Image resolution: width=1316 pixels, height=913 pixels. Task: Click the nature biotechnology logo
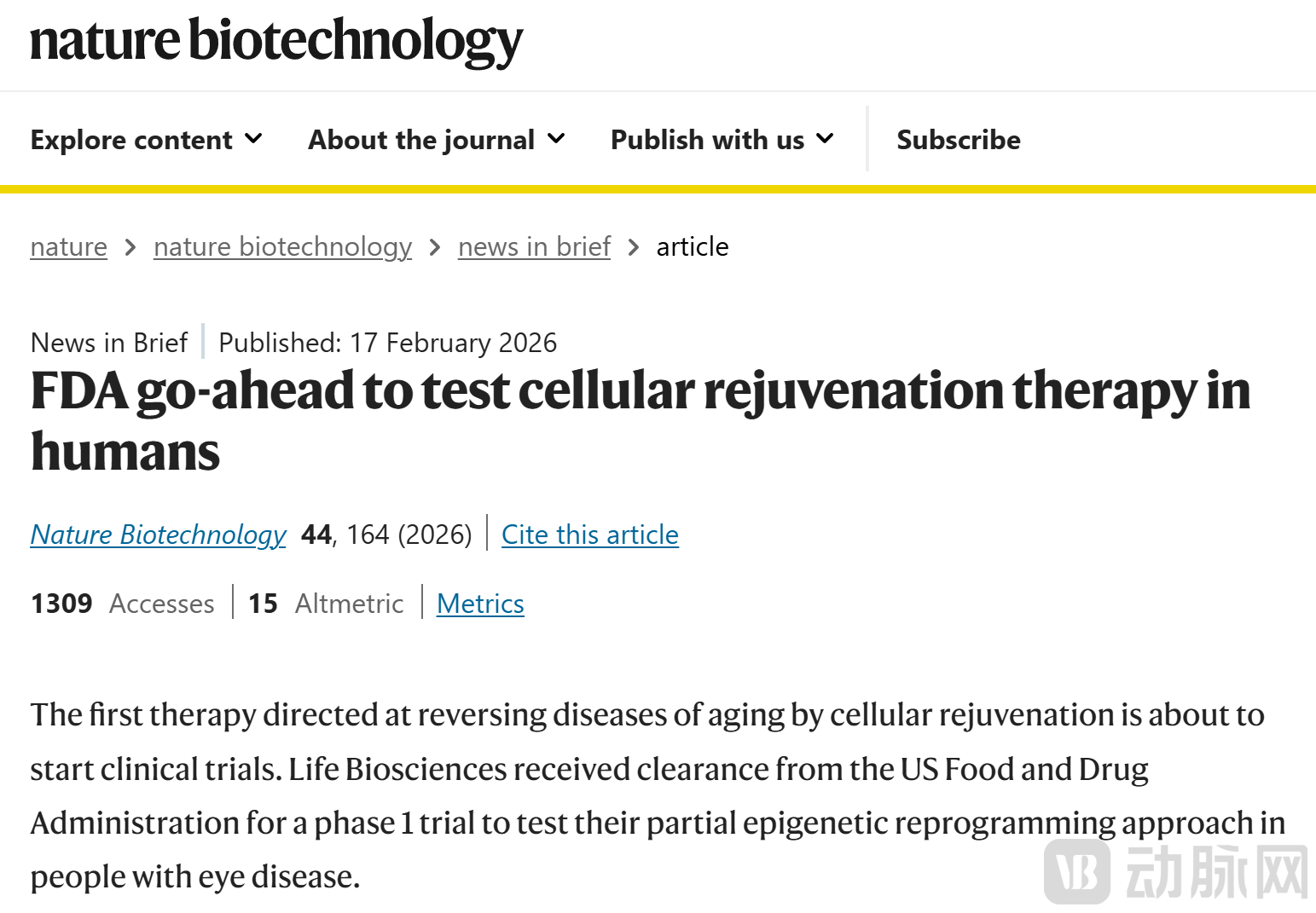(276, 41)
